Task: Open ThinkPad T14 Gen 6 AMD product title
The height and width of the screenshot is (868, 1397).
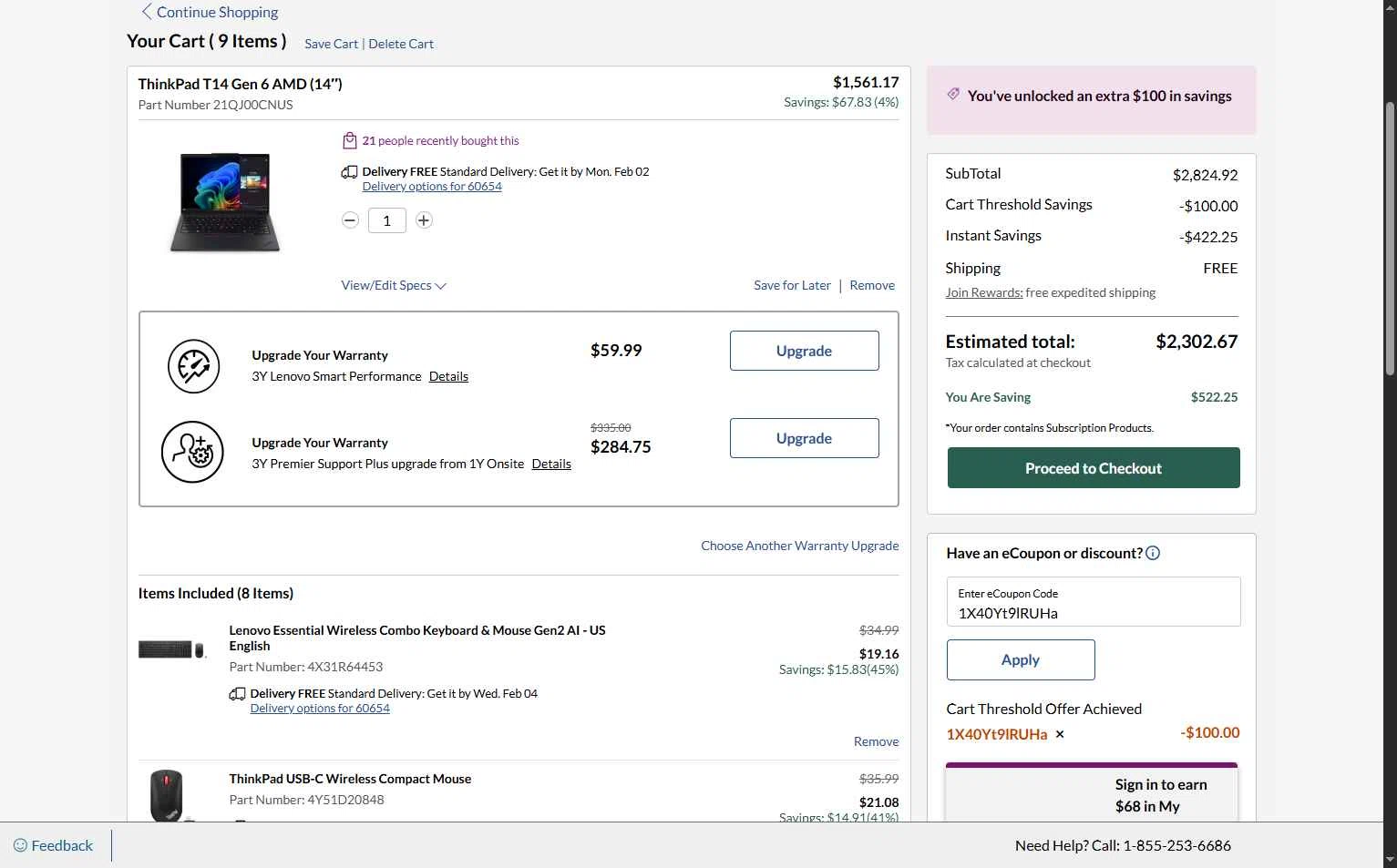Action: click(240, 84)
